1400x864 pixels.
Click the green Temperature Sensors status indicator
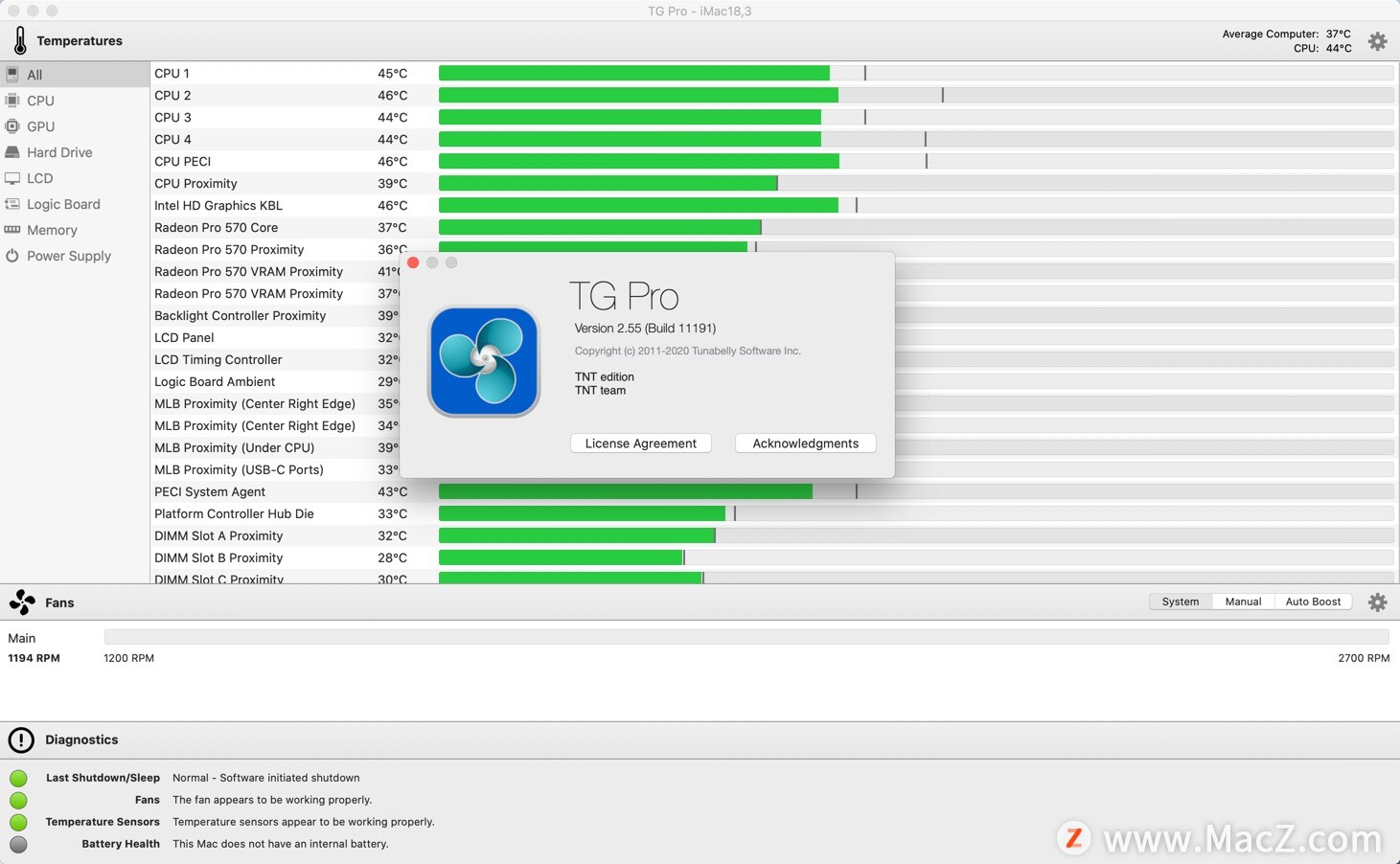pyautogui.click(x=18, y=822)
